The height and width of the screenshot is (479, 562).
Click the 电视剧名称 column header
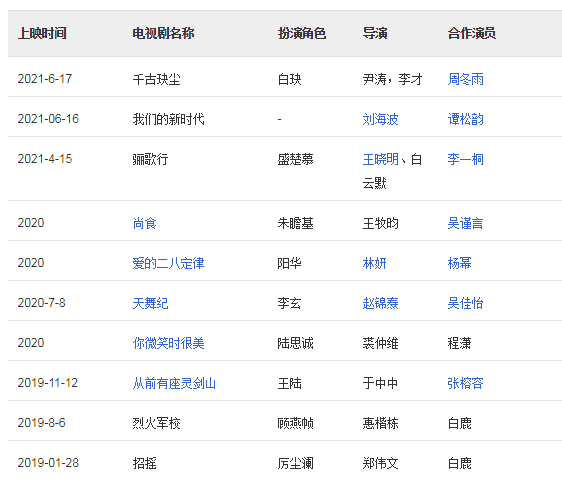pyautogui.click(x=163, y=33)
